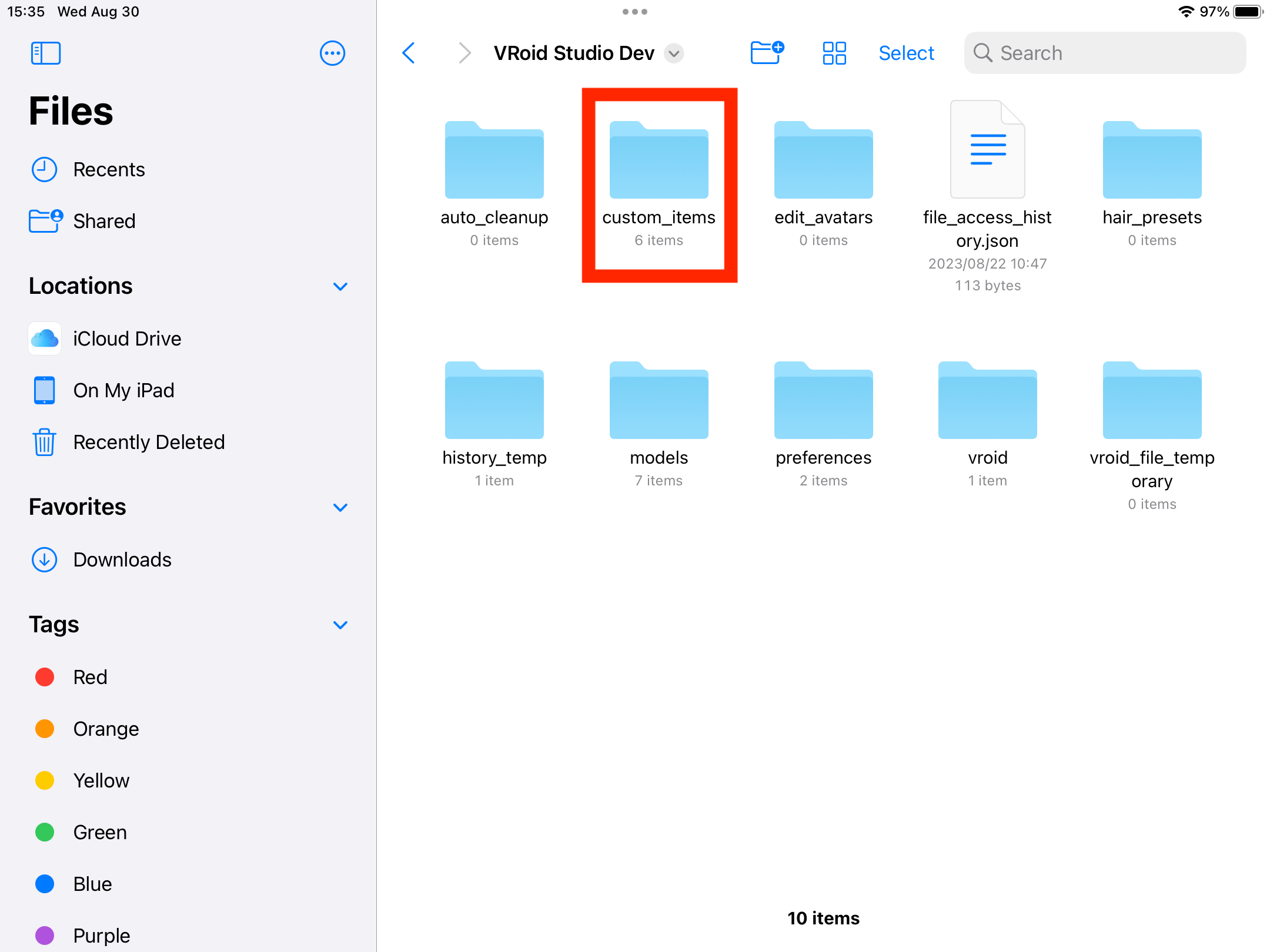The height and width of the screenshot is (952, 1270).
Task: Collapse the Favorites section
Action: 340,507
